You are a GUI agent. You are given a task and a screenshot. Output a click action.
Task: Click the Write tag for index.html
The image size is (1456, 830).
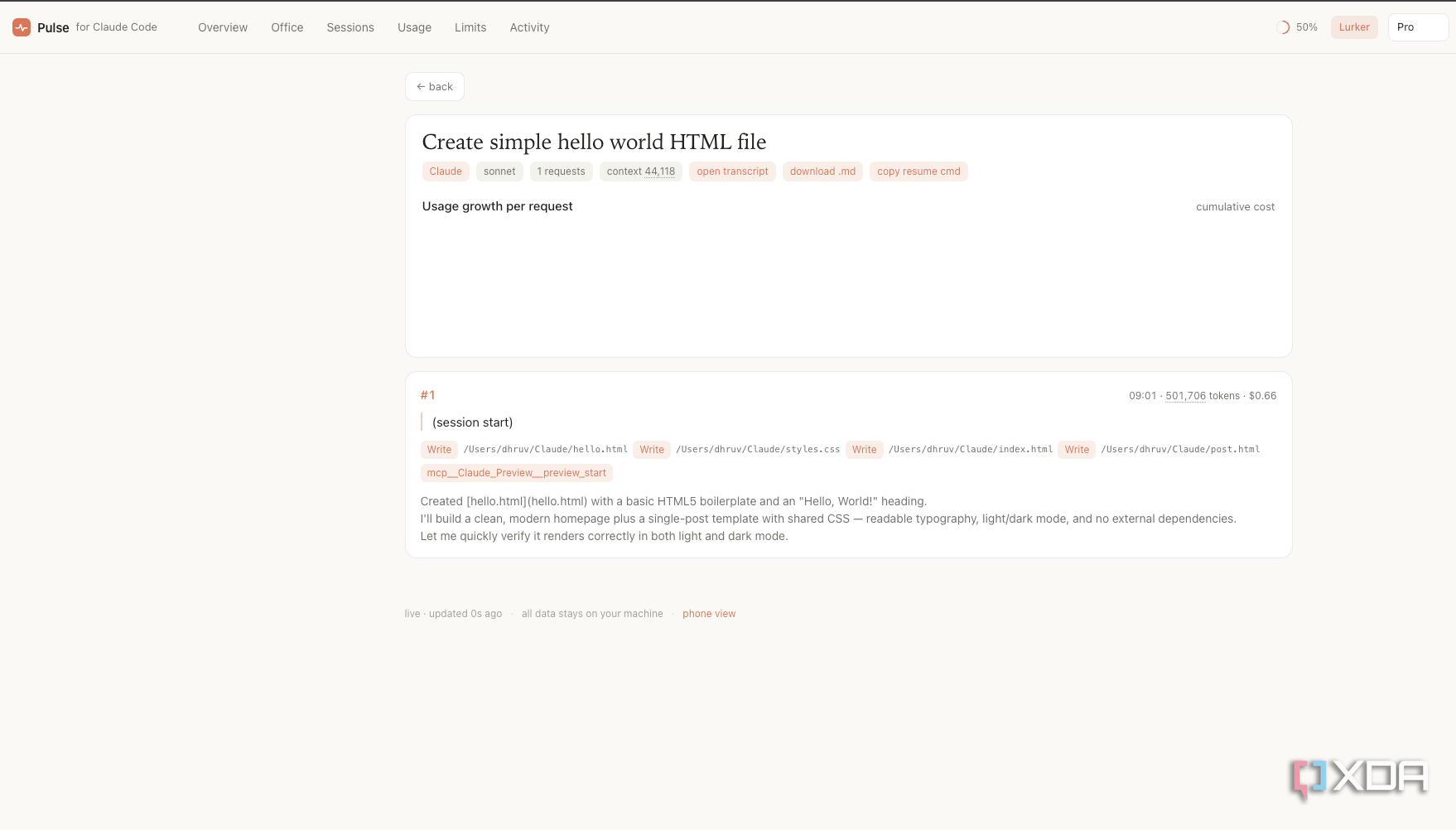click(864, 450)
